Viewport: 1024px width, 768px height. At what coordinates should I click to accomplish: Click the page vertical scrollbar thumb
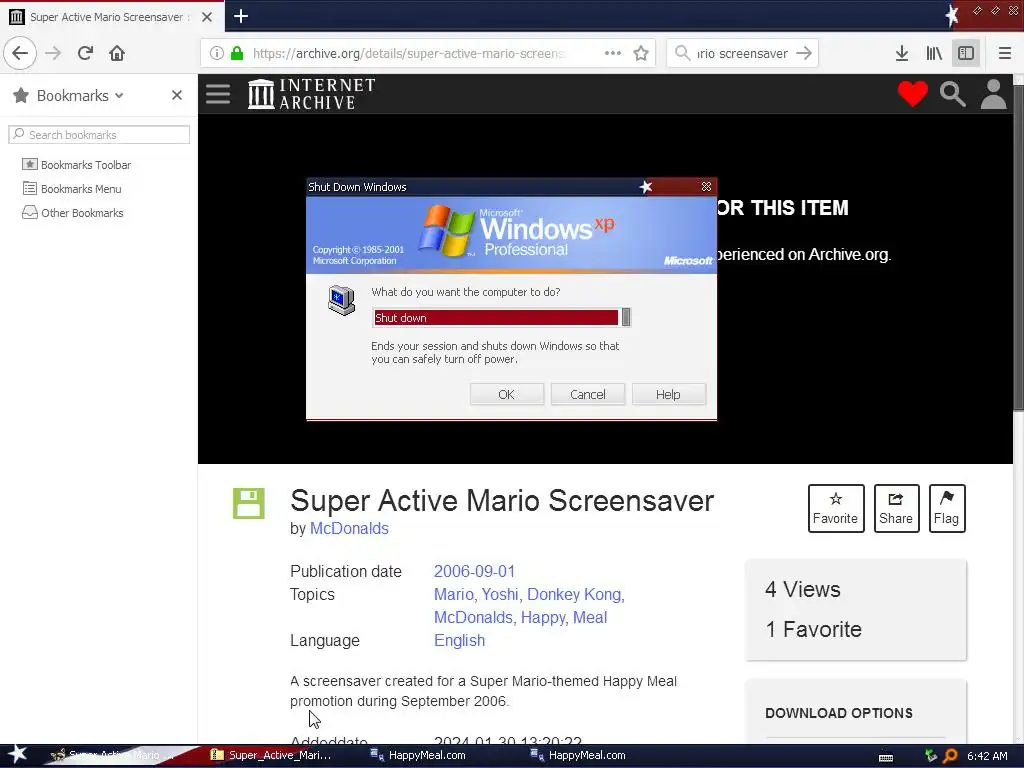1018,248
